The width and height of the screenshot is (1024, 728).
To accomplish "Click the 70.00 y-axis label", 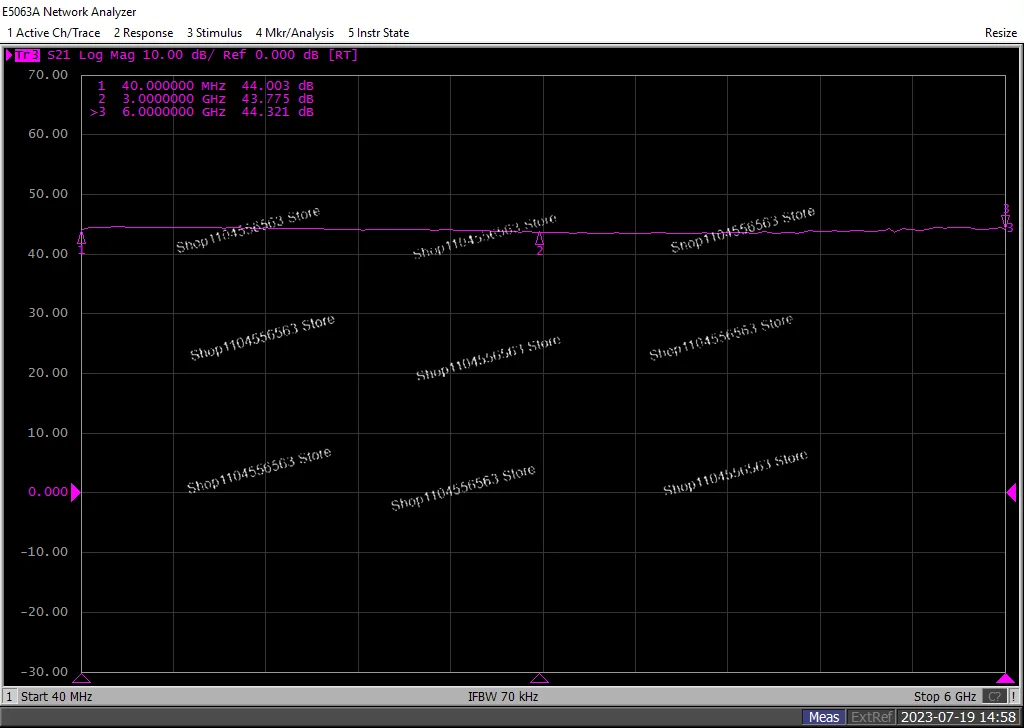I will tap(48, 74).
